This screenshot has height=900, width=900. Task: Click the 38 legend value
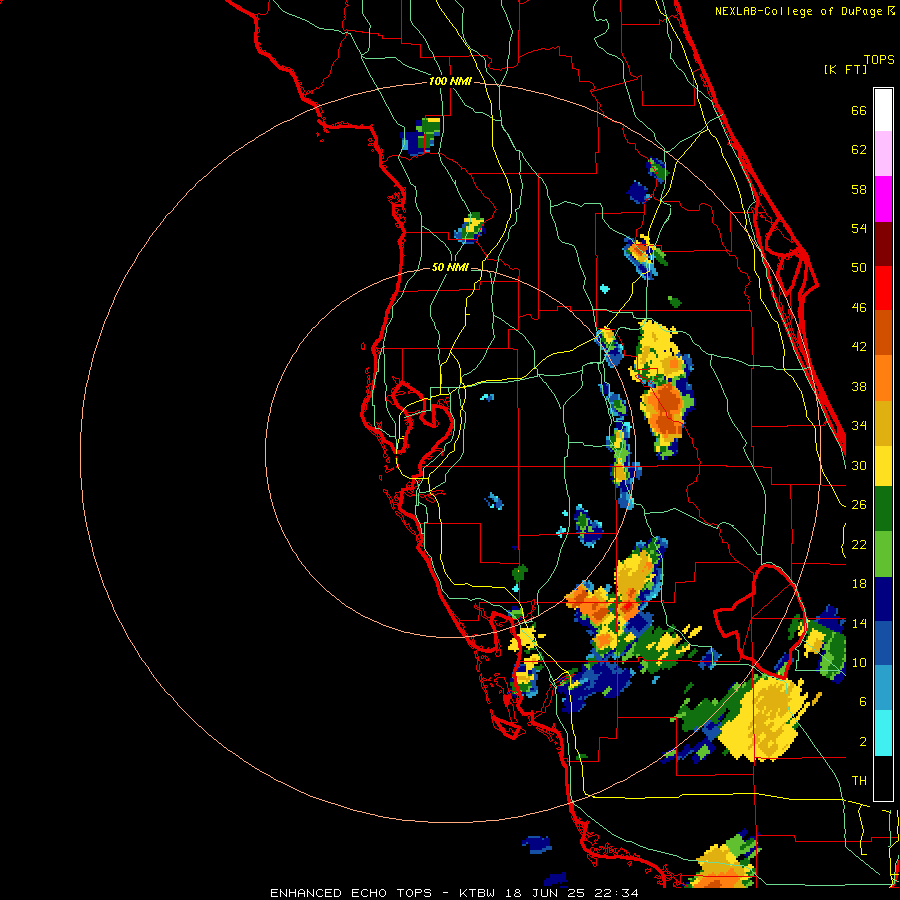[859, 386]
